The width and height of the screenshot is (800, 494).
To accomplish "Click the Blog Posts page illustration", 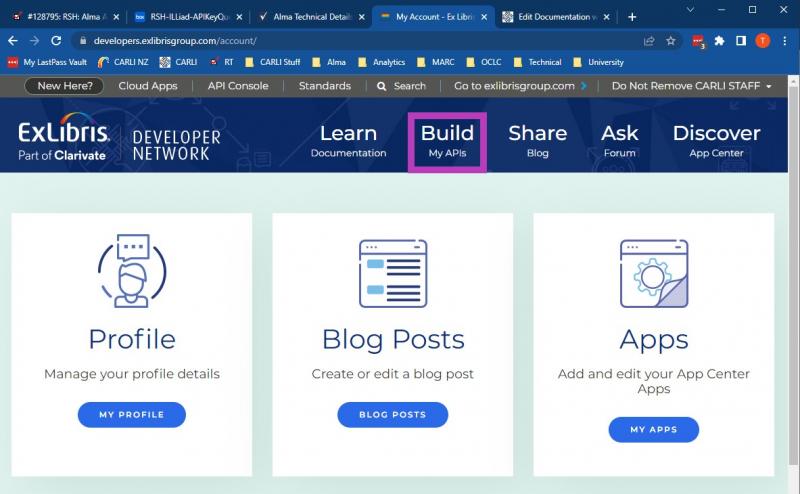I will [393, 274].
